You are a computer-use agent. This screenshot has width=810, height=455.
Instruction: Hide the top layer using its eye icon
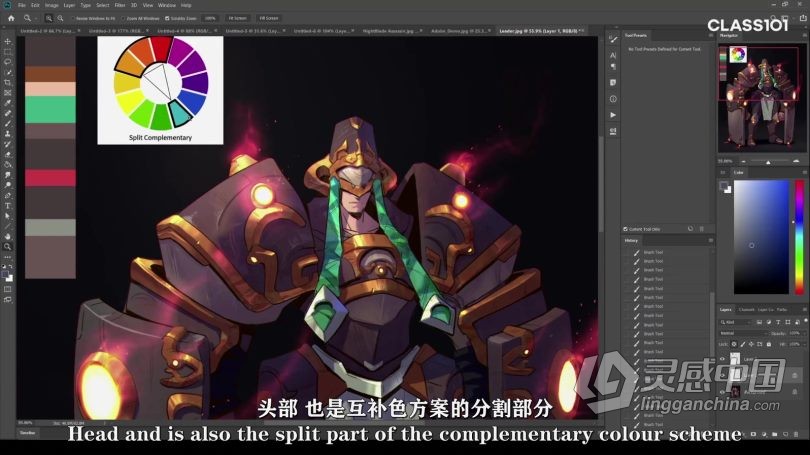pyautogui.click(x=722, y=359)
